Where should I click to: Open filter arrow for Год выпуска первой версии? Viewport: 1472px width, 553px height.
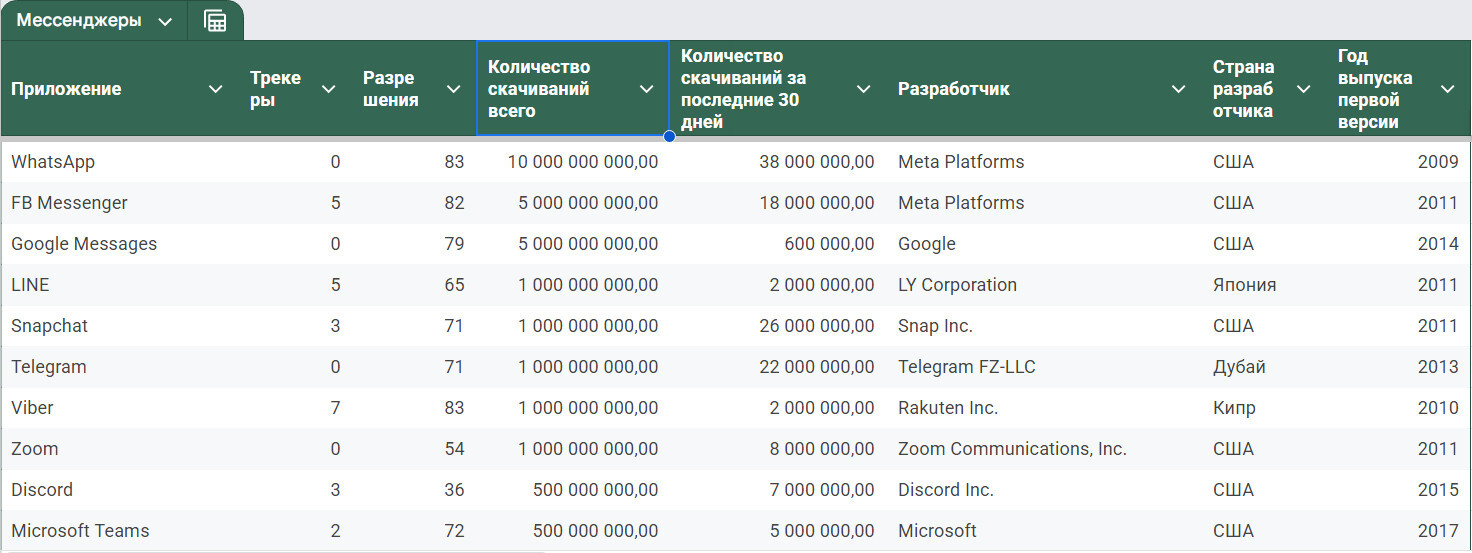pos(1447,89)
